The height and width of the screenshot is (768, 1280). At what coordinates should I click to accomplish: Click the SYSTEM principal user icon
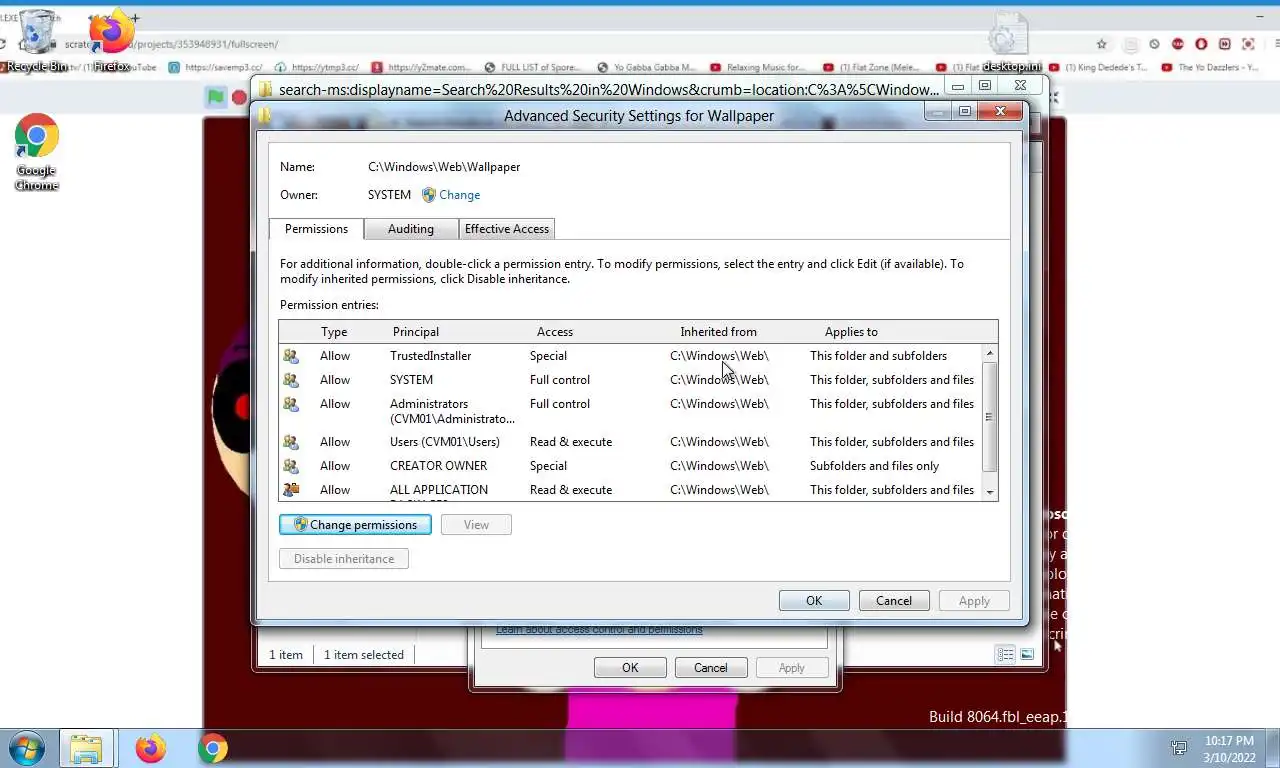pos(291,380)
